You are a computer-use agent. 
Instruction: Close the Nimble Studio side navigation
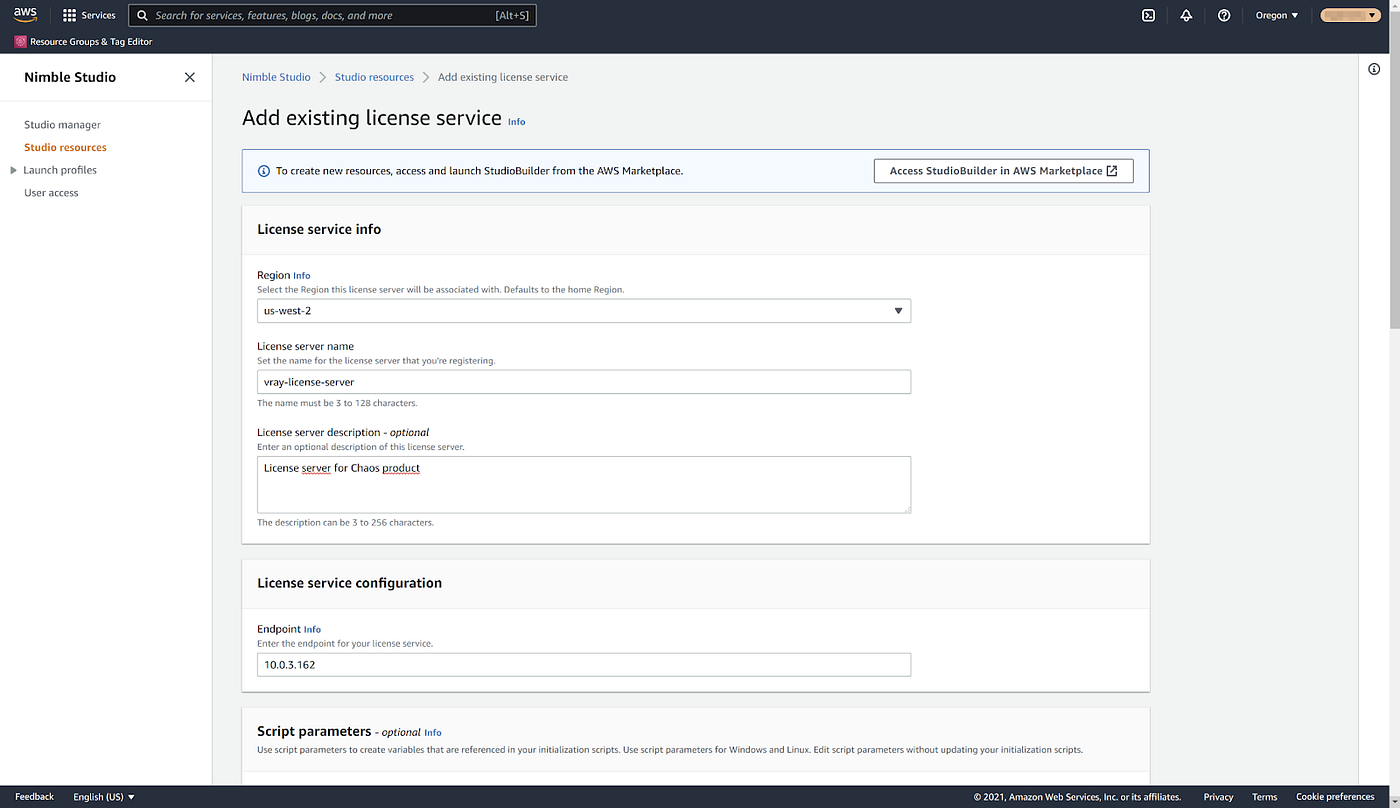(x=190, y=77)
